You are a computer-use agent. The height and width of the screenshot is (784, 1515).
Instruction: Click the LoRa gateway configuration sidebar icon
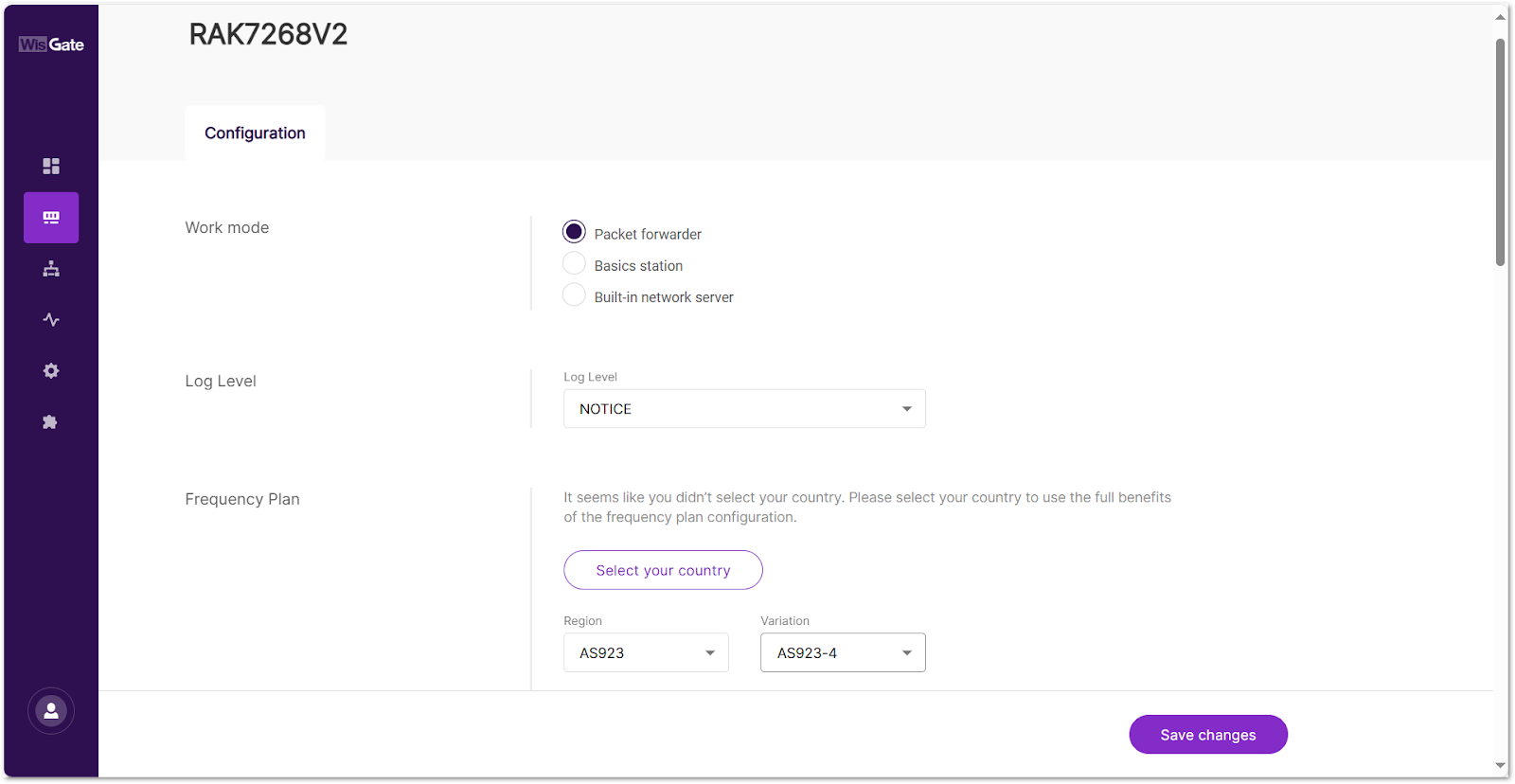pyautogui.click(x=51, y=218)
